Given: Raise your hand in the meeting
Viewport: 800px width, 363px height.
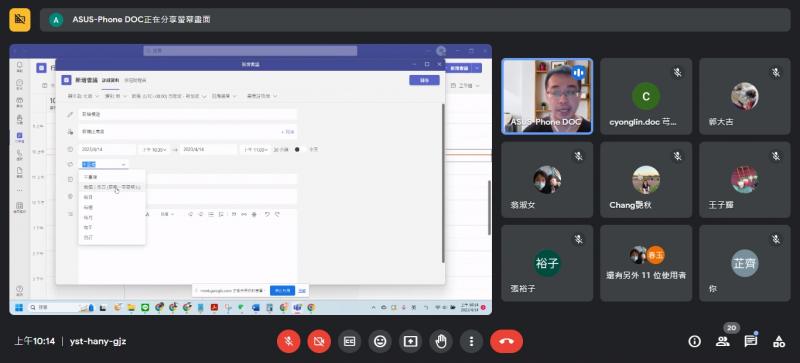Looking at the screenshot, I should (441, 342).
